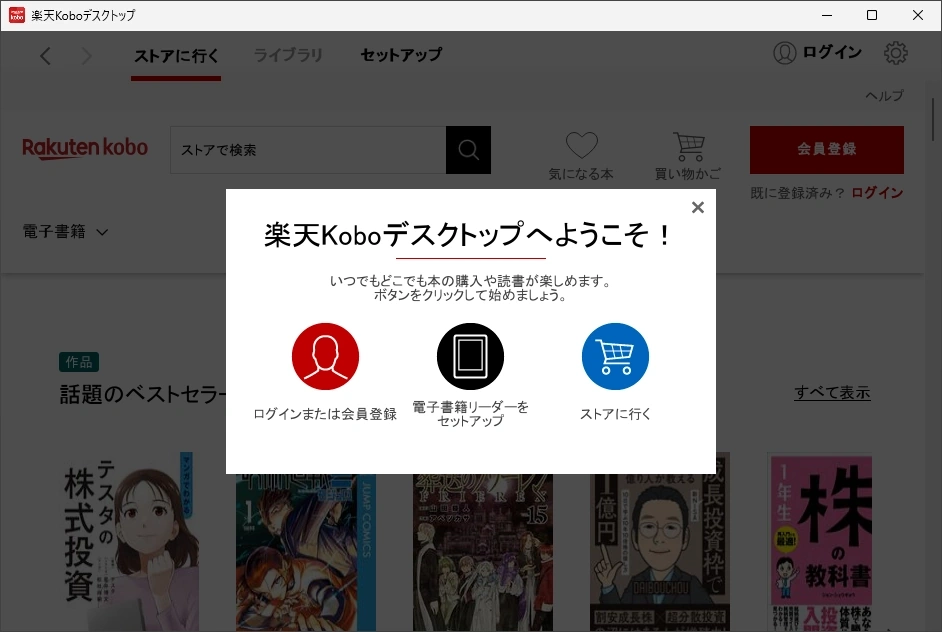Click into the ストアで検索 search field
Image resolution: width=942 pixels, height=632 pixels.
point(307,150)
